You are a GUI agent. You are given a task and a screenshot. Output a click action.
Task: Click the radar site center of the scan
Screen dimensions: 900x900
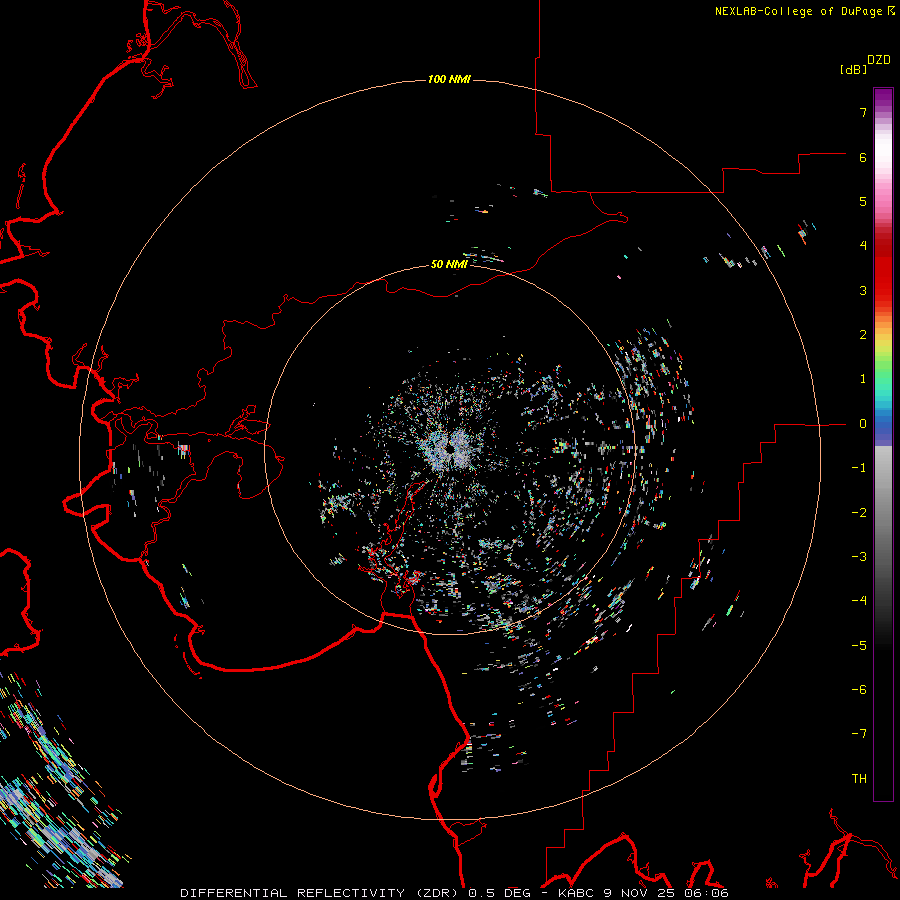coord(451,448)
